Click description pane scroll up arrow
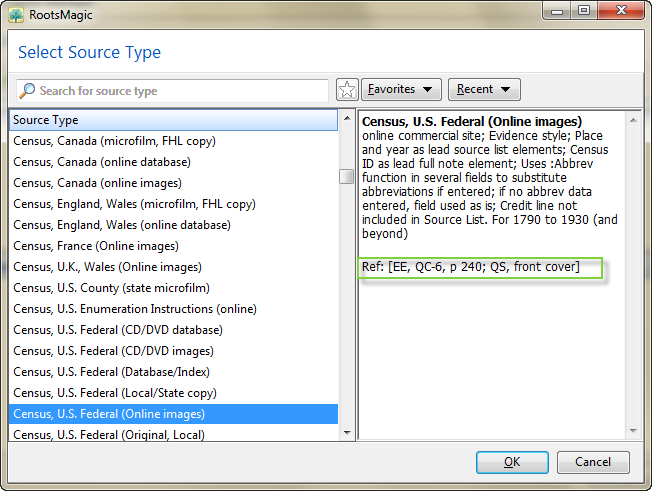The height and width of the screenshot is (491, 652). 633,121
